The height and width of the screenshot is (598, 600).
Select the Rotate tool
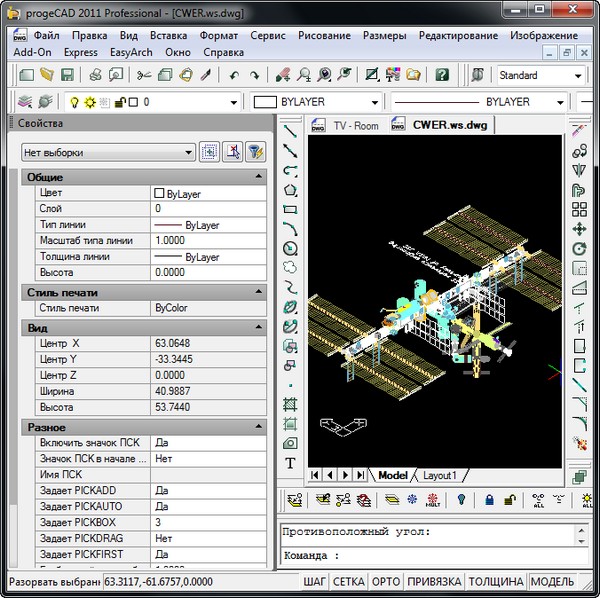[579, 249]
